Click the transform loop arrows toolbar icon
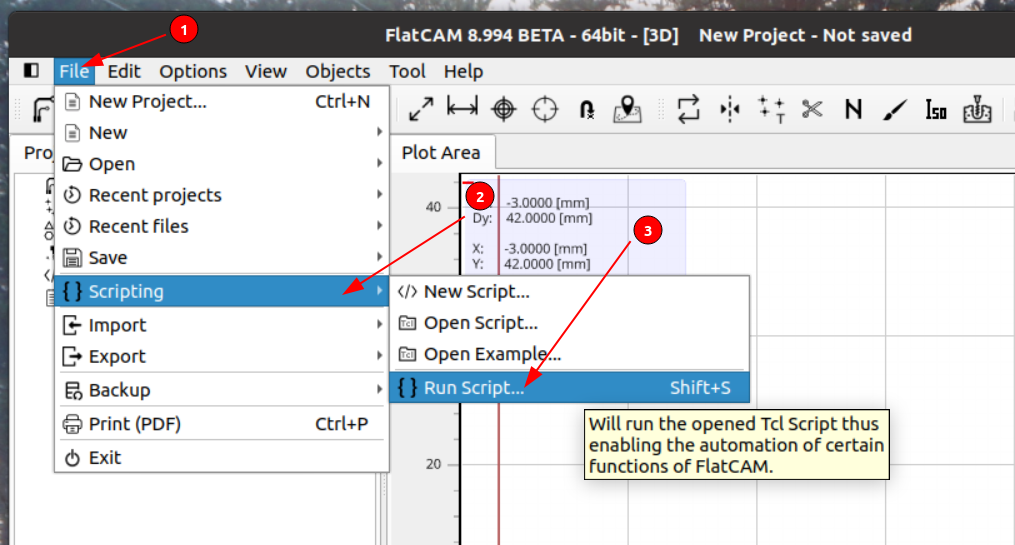 click(x=688, y=109)
